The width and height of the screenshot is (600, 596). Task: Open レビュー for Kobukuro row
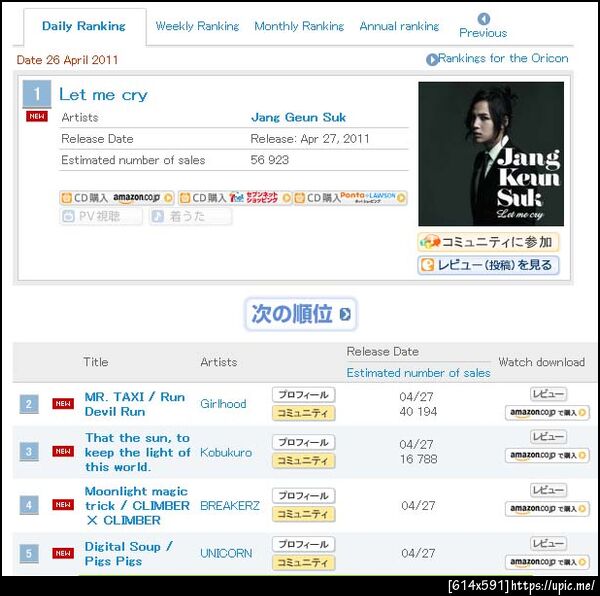point(548,436)
